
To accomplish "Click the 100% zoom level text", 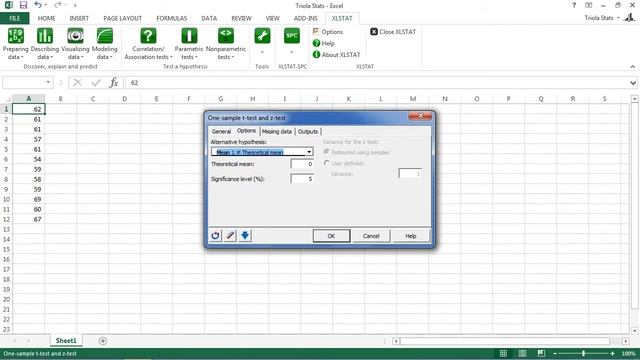I will tap(629, 353).
